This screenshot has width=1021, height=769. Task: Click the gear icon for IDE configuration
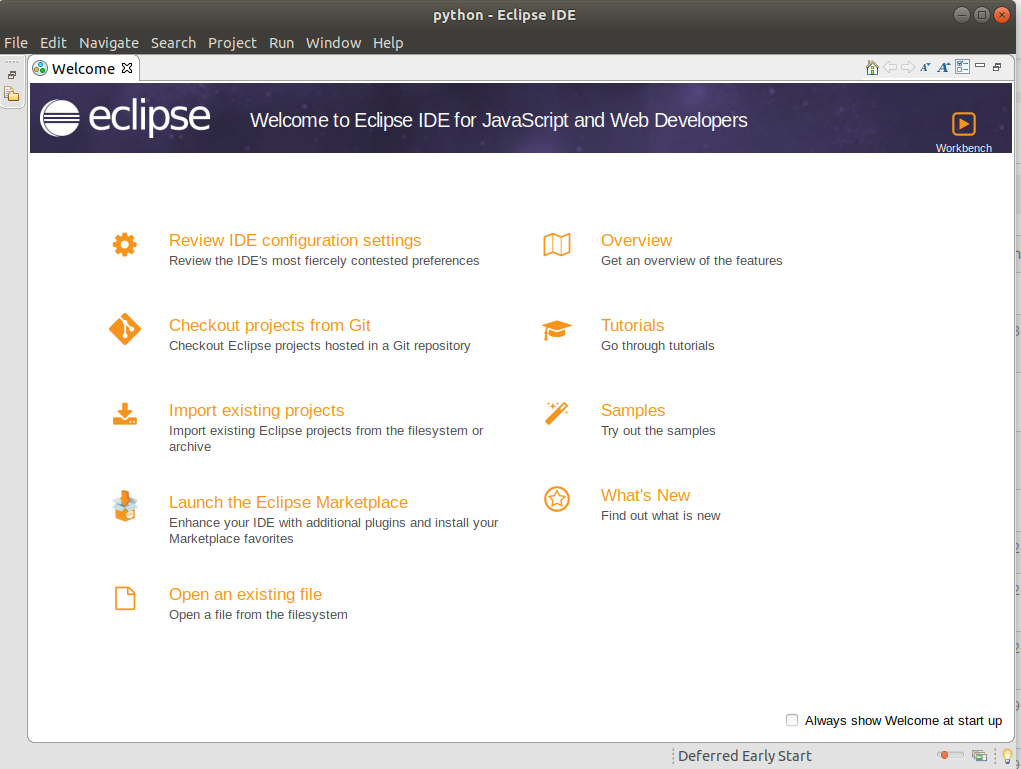pyautogui.click(x=124, y=244)
